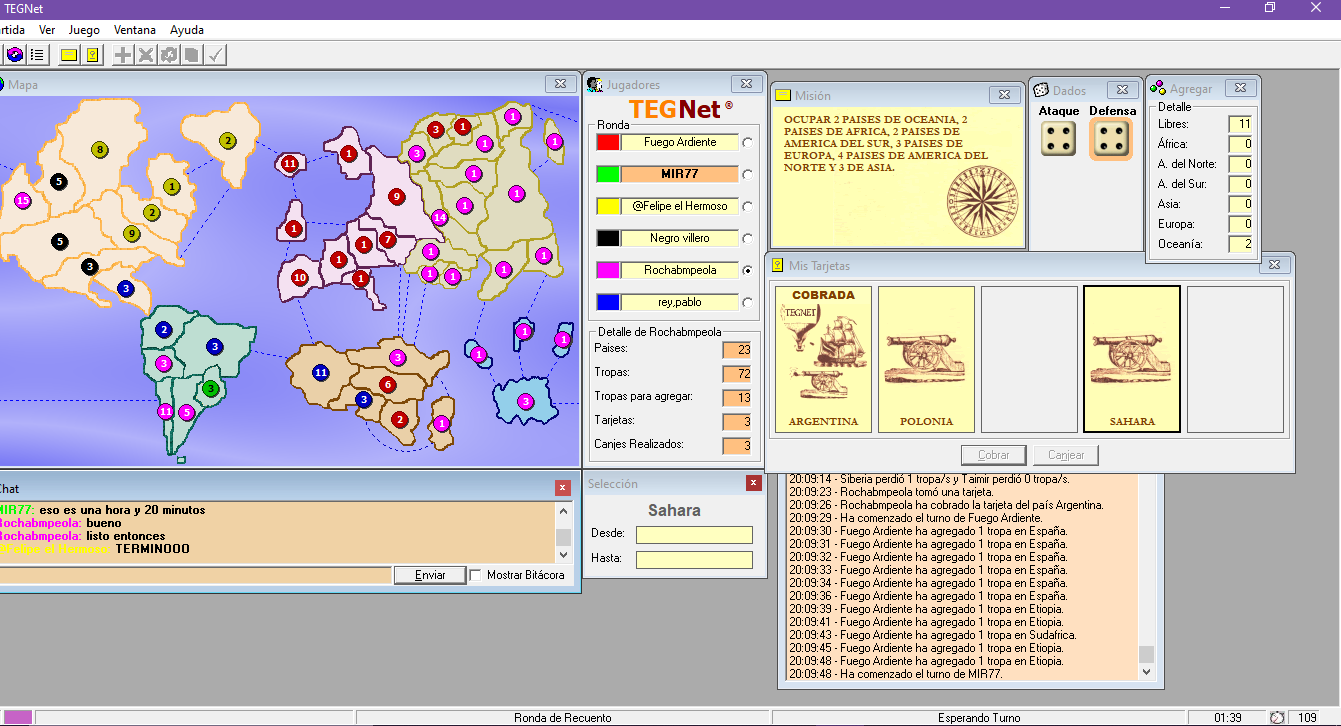Open the Ventana menu

pyautogui.click(x=135, y=30)
